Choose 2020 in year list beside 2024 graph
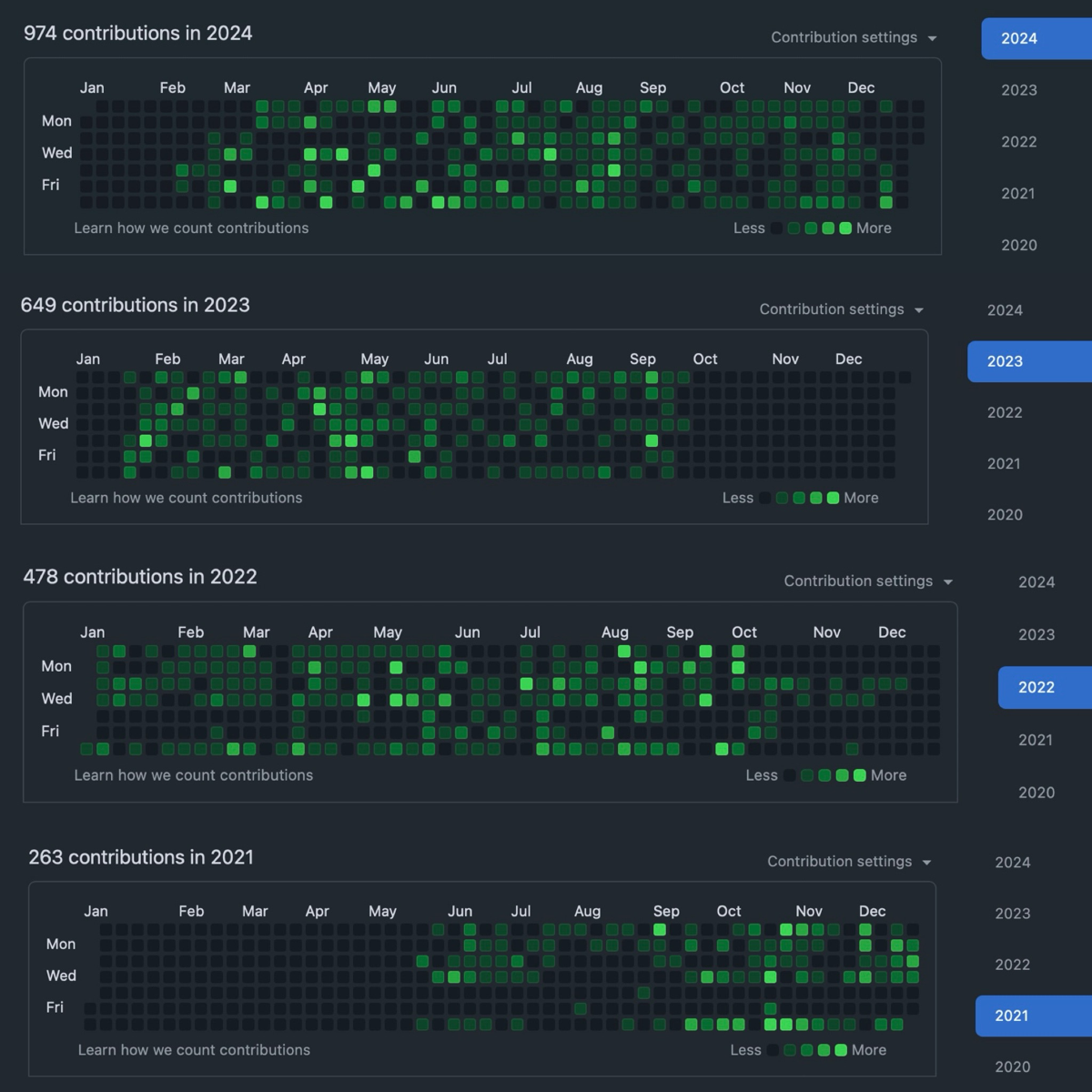Viewport: 1092px width, 1092px height. click(1019, 245)
